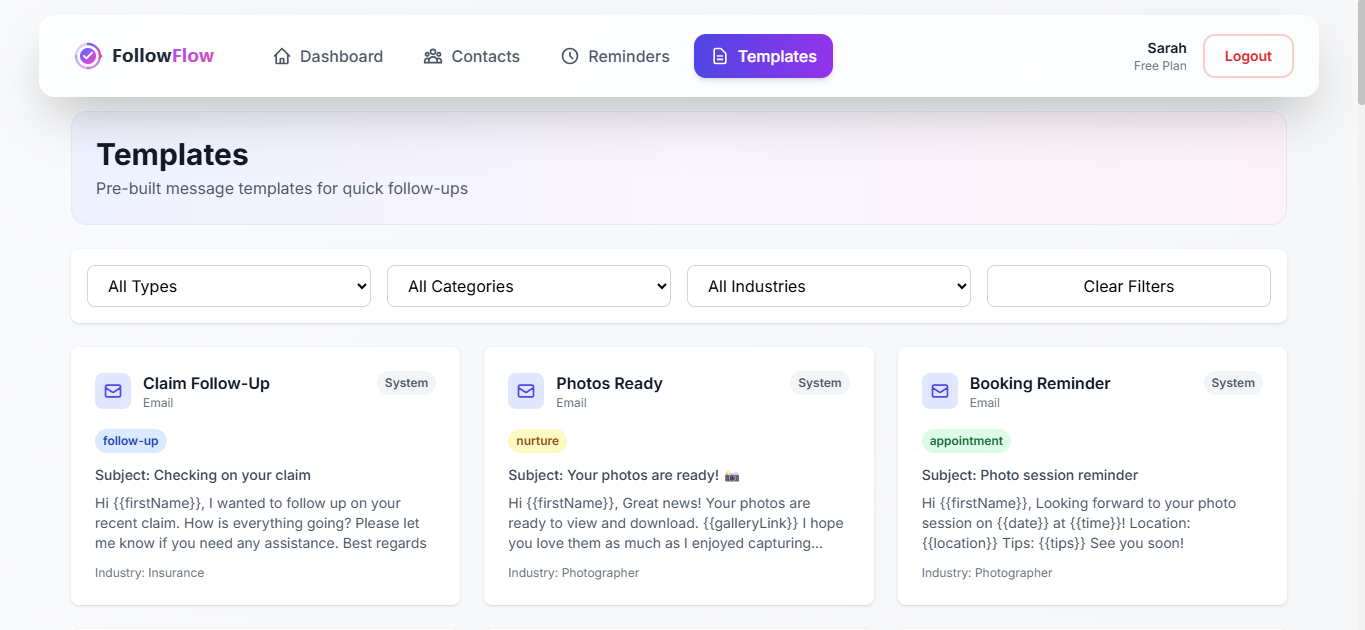The width and height of the screenshot is (1365, 630).
Task: Select the follow-up tag on Claim Follow-Up
Action: [x=130, y=440]
